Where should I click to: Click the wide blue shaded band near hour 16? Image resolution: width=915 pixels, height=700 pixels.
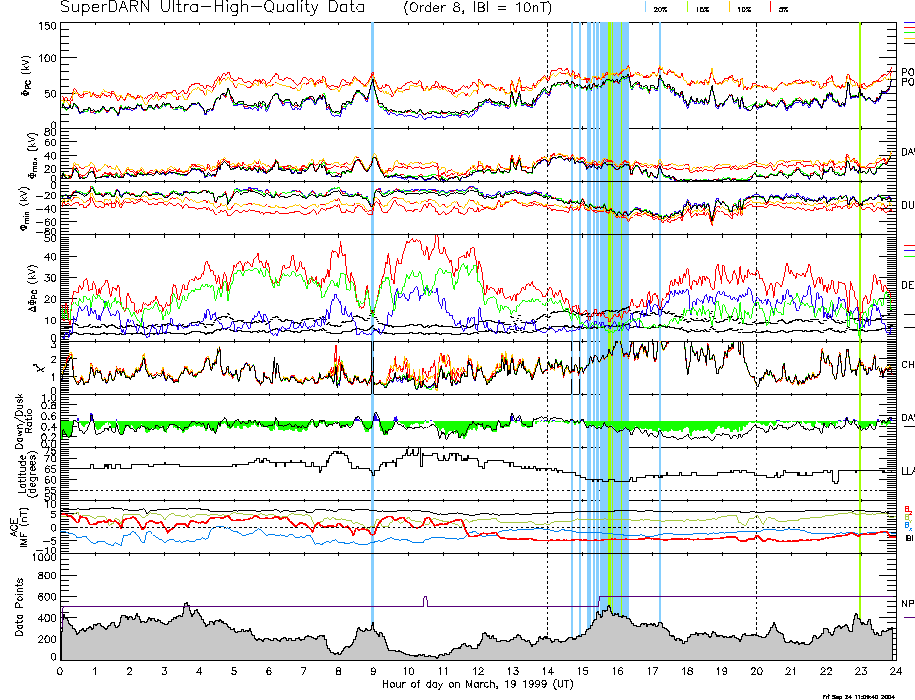[x=619, y=300]
